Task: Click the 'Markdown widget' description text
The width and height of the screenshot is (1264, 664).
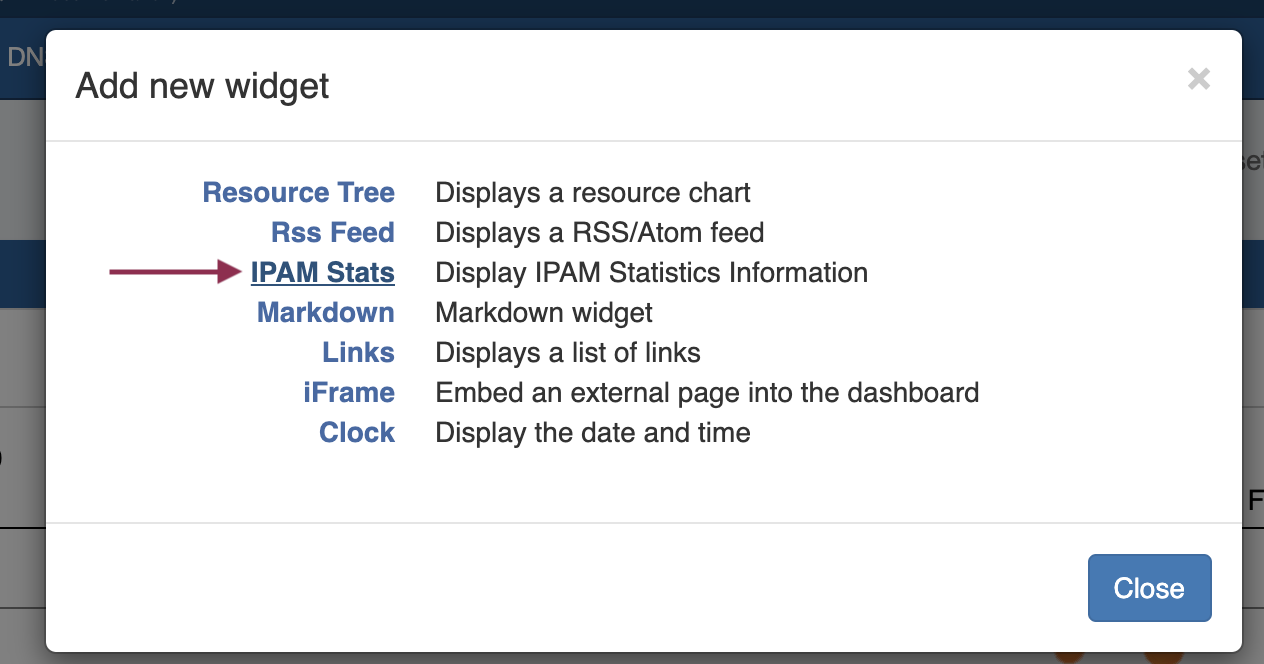Action: (x=543, y=313)
